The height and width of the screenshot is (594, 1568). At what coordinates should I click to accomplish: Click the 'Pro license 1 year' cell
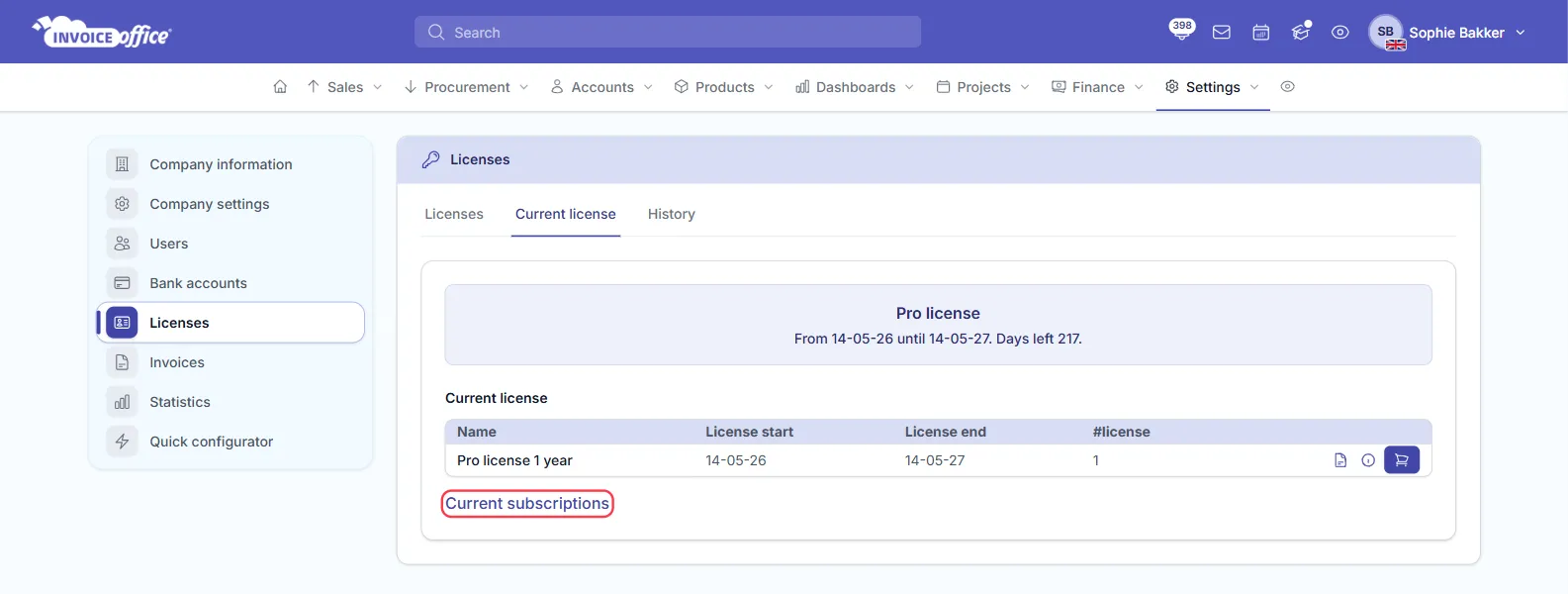[x=514, y=460]
